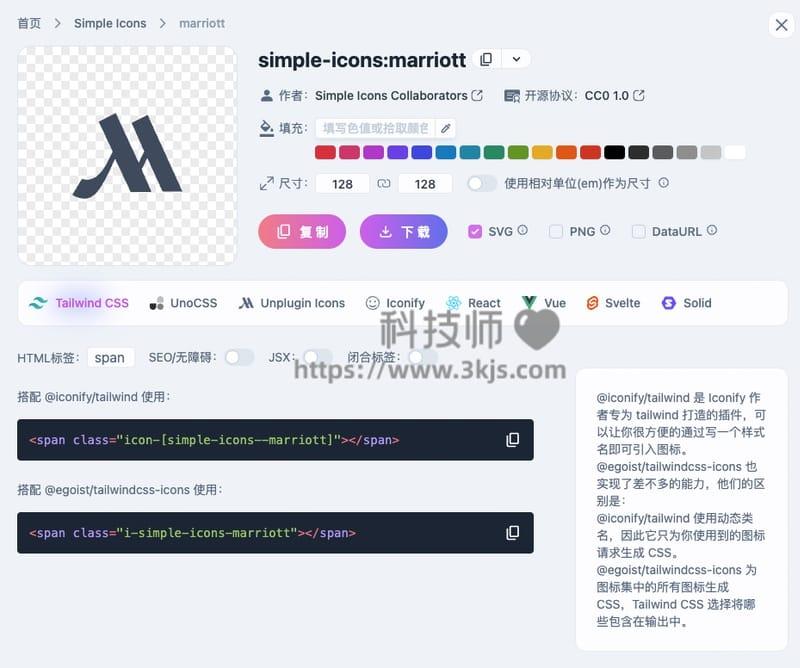Click the Svelte logo icon

click(x=592, y=303)
